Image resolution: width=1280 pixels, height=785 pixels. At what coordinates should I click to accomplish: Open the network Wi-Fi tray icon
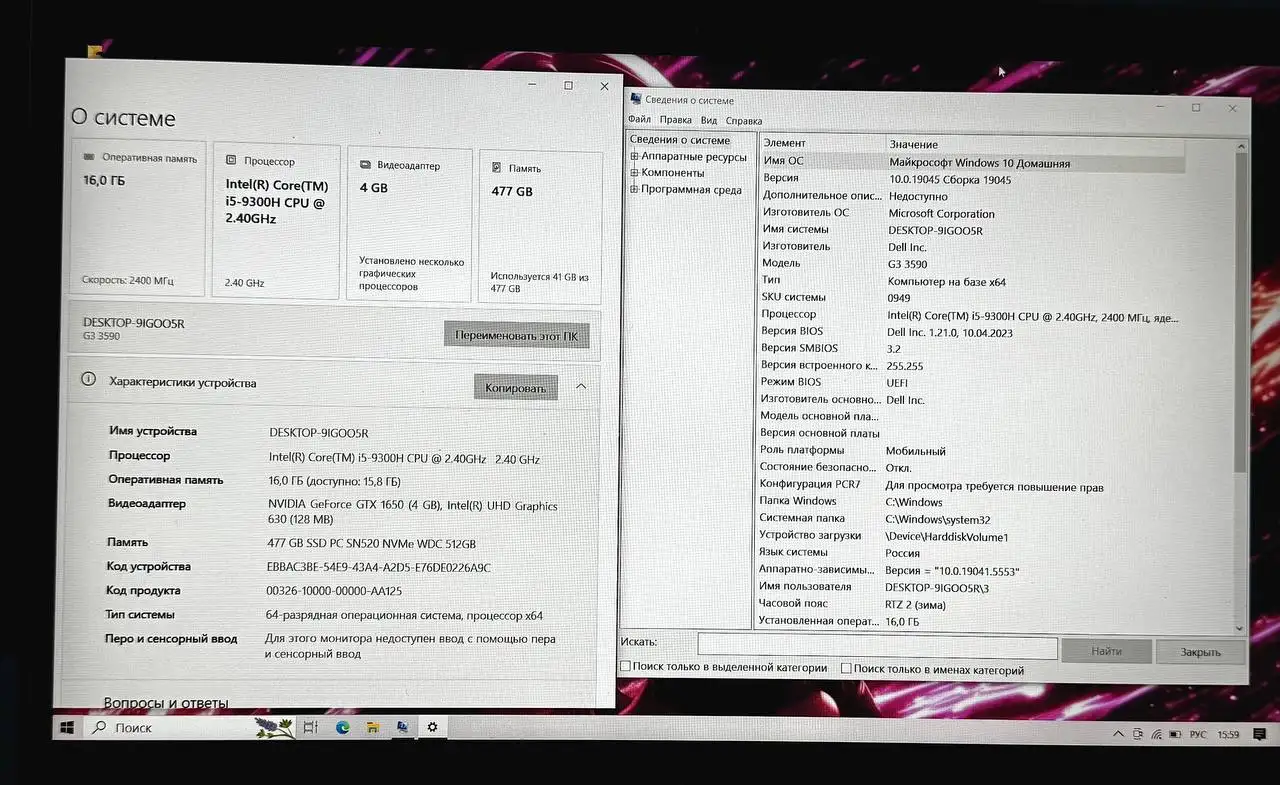(x=1157, y=735)
